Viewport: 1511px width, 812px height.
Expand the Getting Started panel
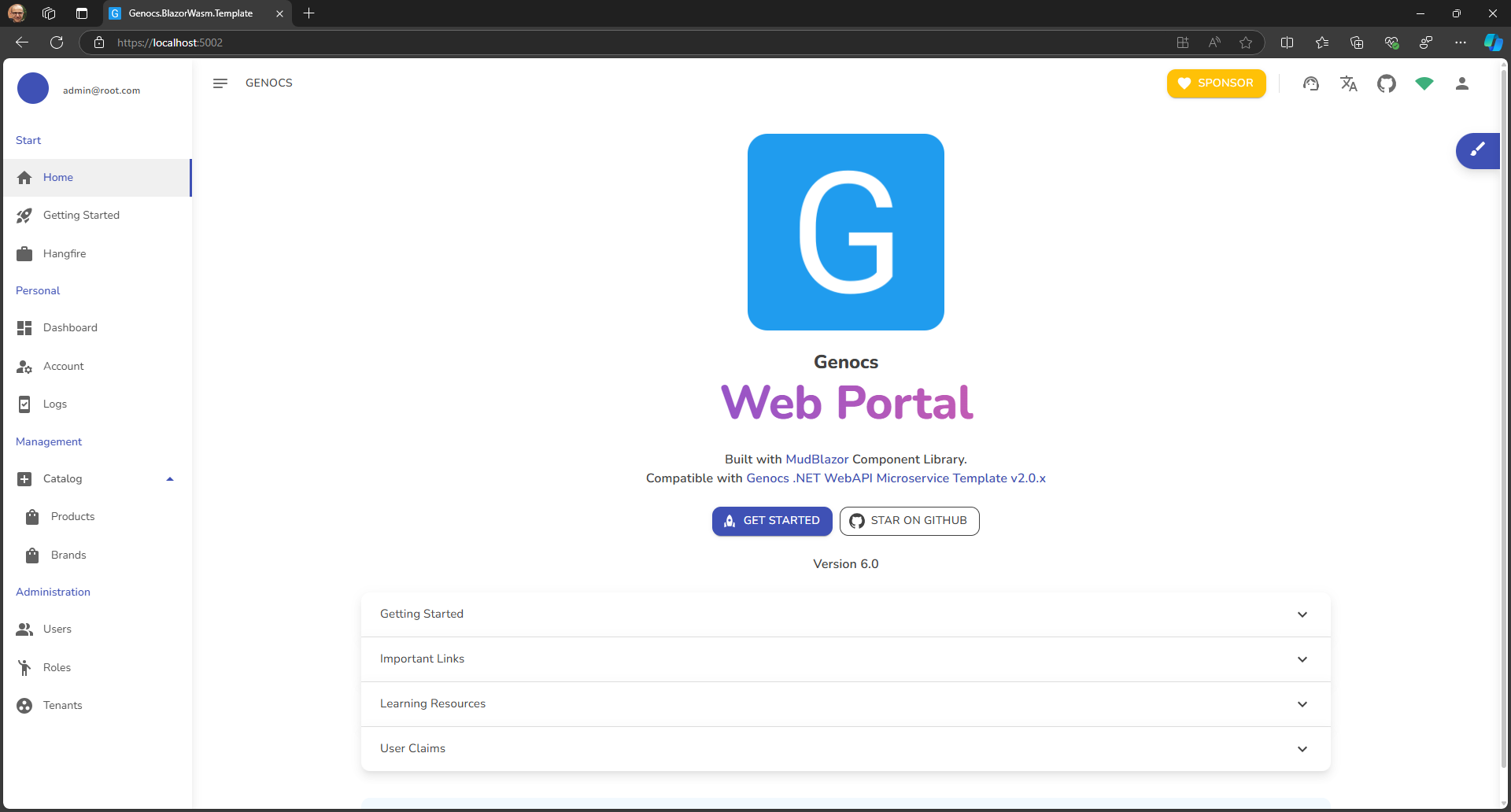845,615
